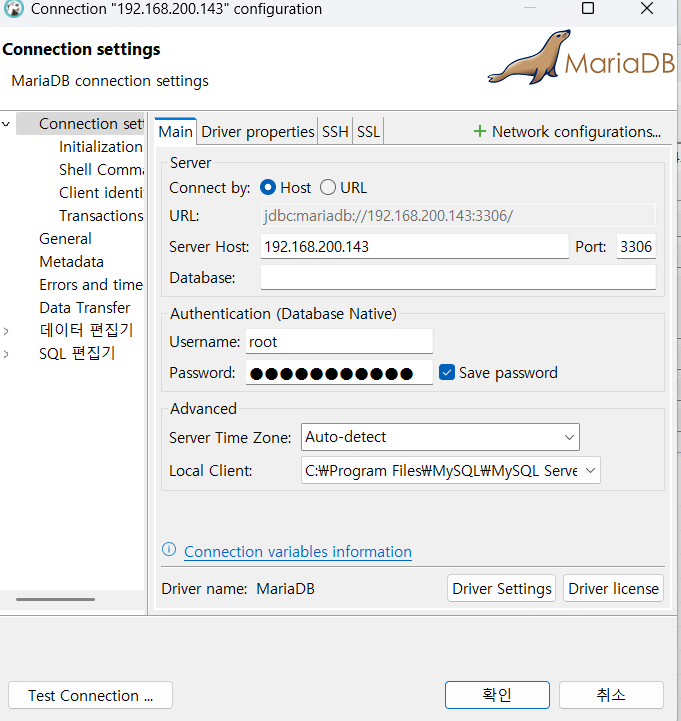Viewport: 681px width, 721px height.
Task: Click the Test Connection button
Action: (x=91, y=695)
